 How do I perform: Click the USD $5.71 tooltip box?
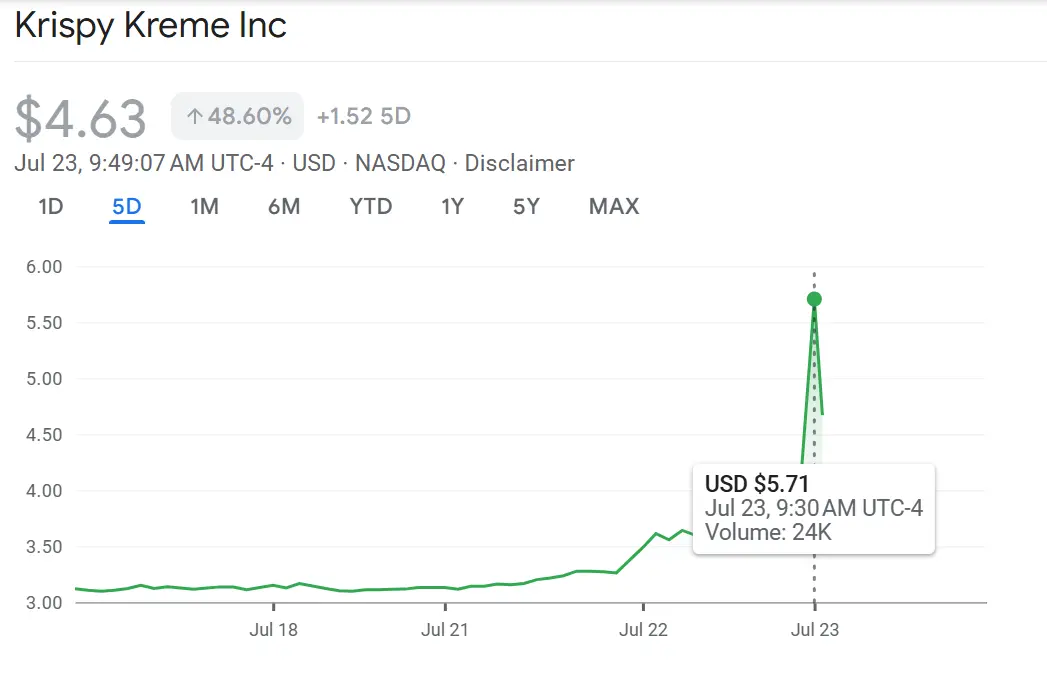click(x=813, y=508)
